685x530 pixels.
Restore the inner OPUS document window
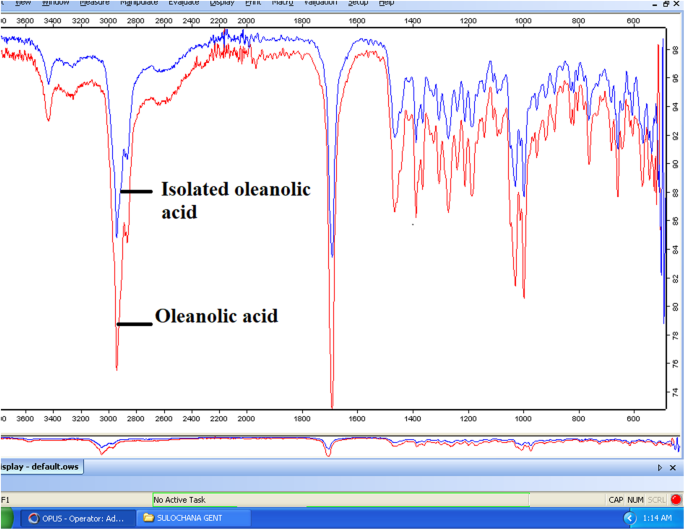click(x=666, y=3)
